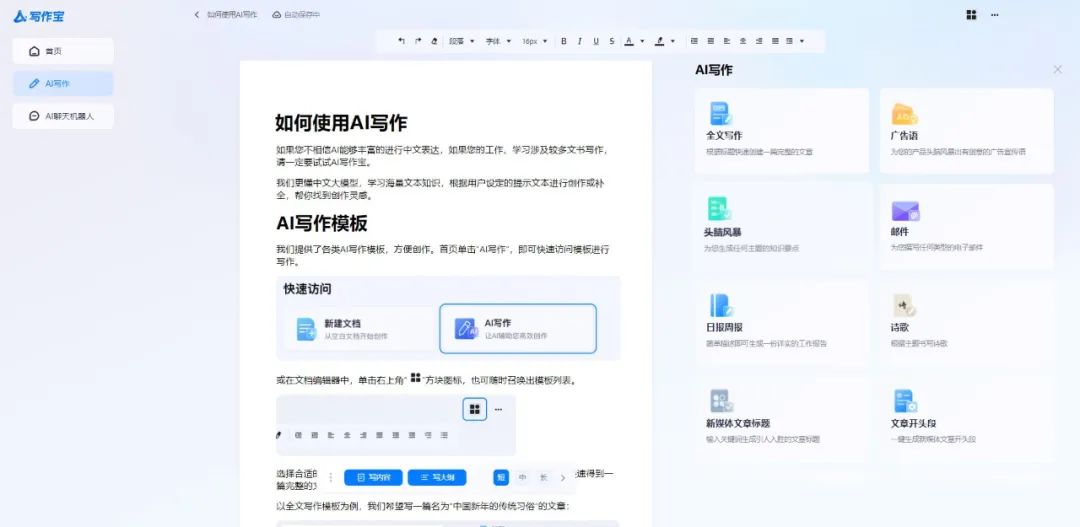The image size is (1080, 527).
Task: Click the clear formatting eraser icon
Action: pos(434,41)
